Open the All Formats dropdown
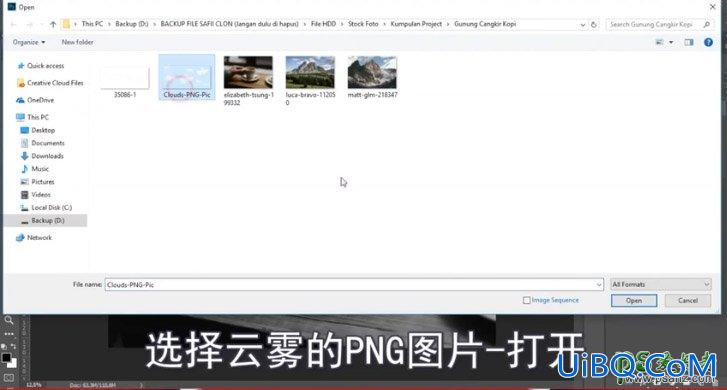 point(661,284)
